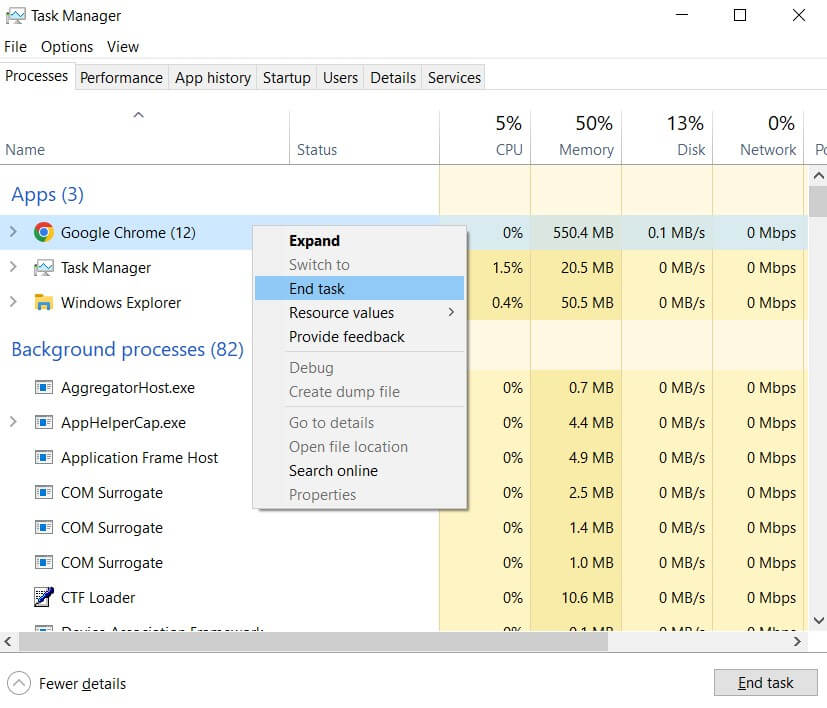The width and height of the screenshot is (827, 708).
Task: Expand the Task Manager app entry
Action: 13,267
